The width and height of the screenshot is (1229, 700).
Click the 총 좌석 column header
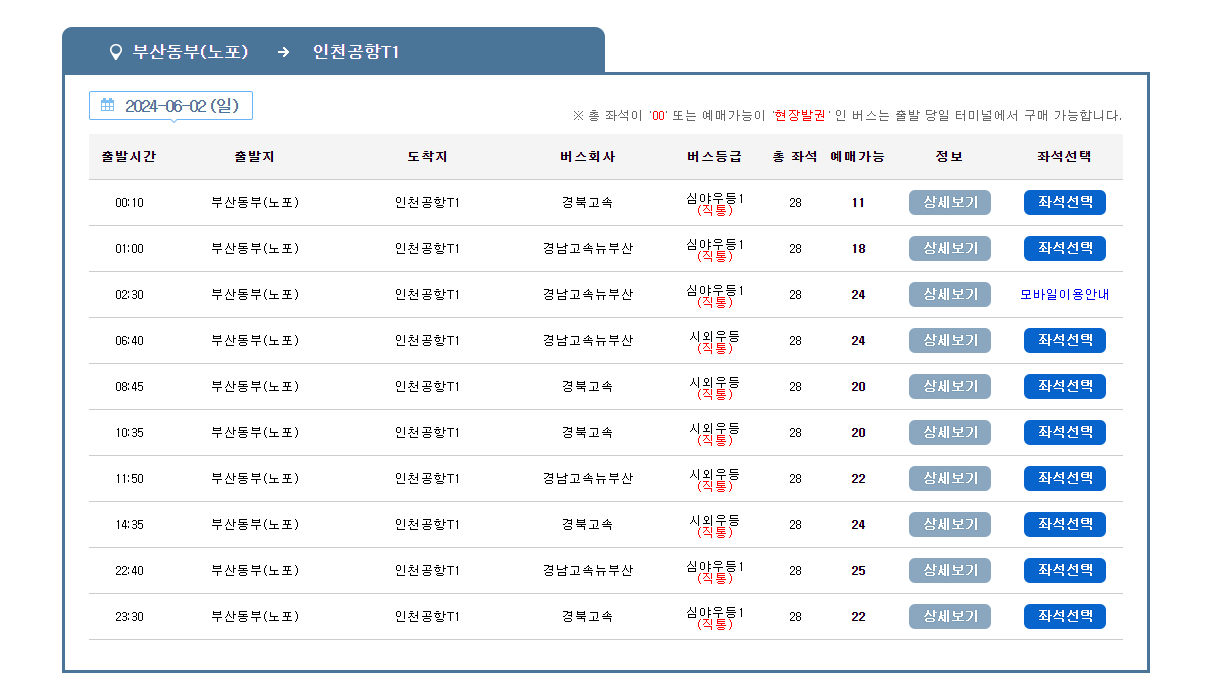[795, 157]
